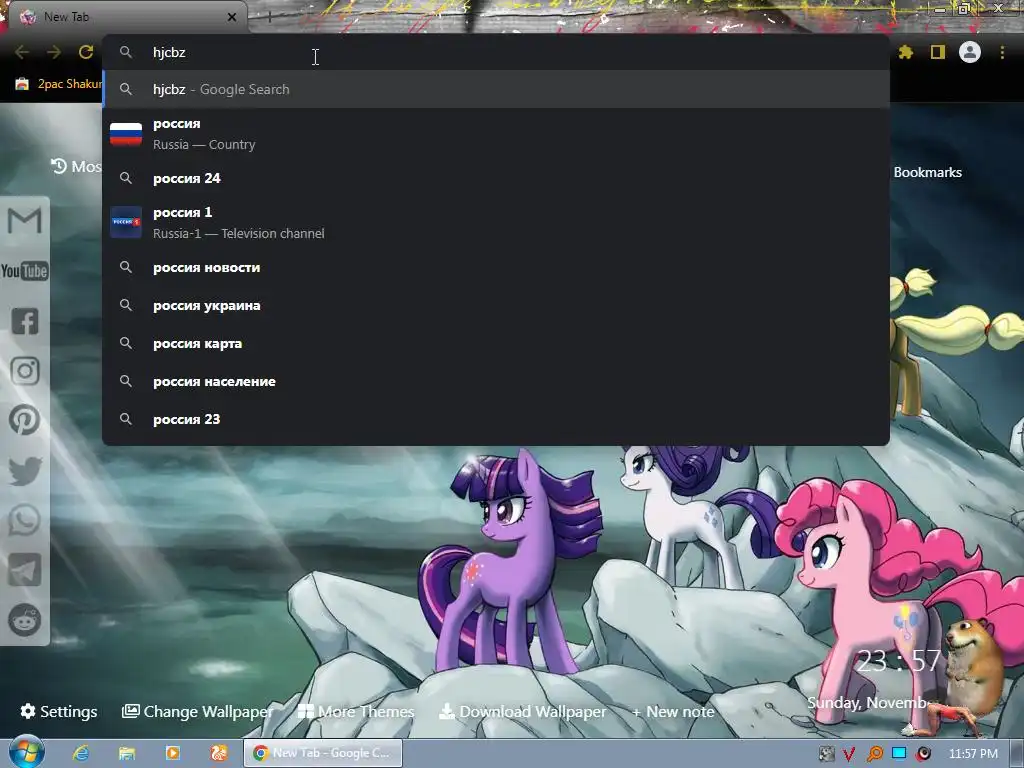Open More Themes link
The width and height of the screenshot is (1024, 768).
356,711
